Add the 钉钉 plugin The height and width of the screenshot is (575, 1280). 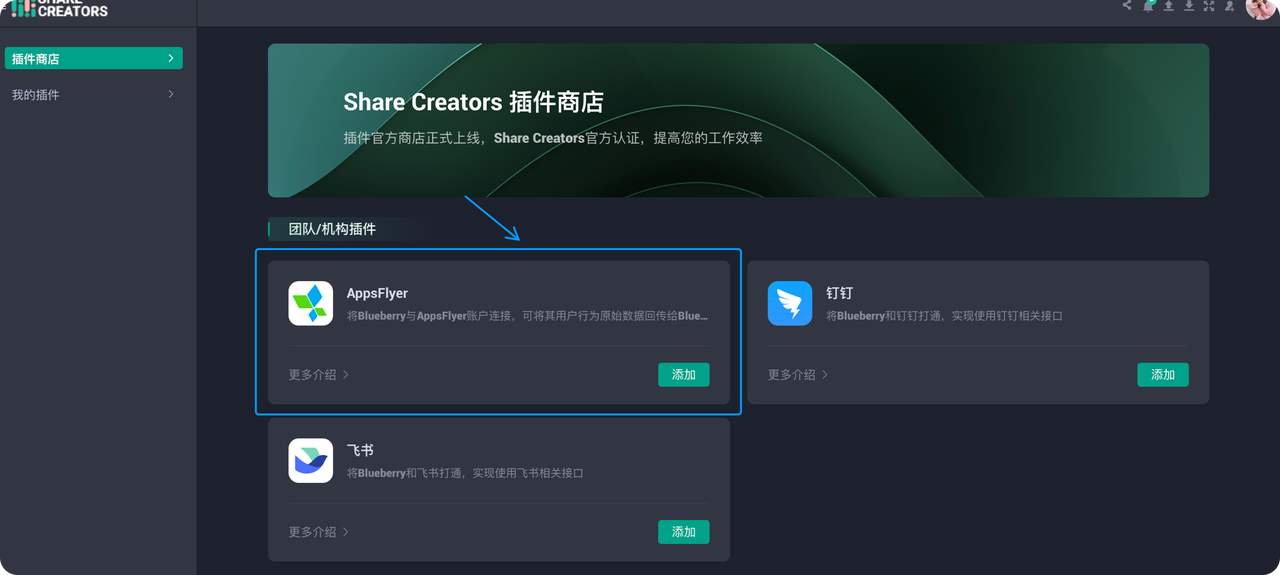click(1163, 375)
